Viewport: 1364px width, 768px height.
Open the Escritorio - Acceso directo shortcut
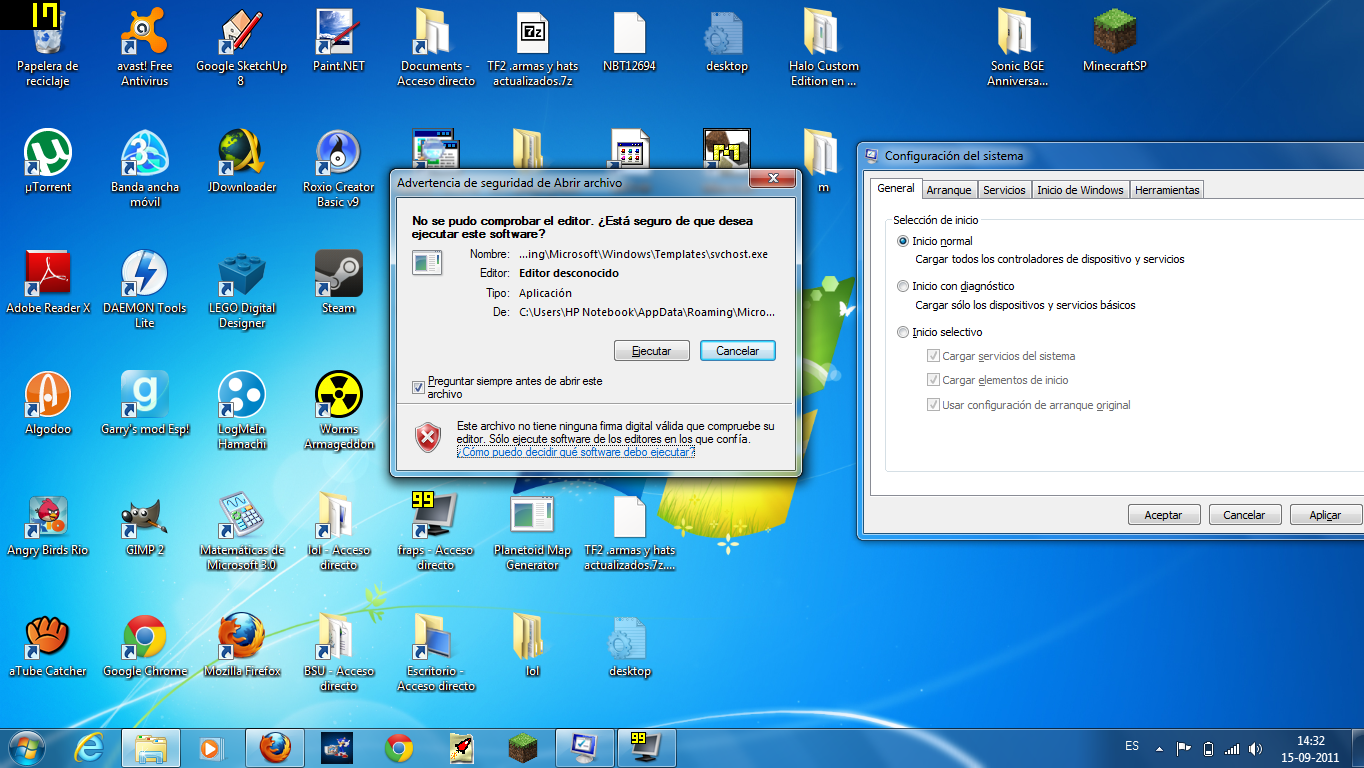pos(435,652)
